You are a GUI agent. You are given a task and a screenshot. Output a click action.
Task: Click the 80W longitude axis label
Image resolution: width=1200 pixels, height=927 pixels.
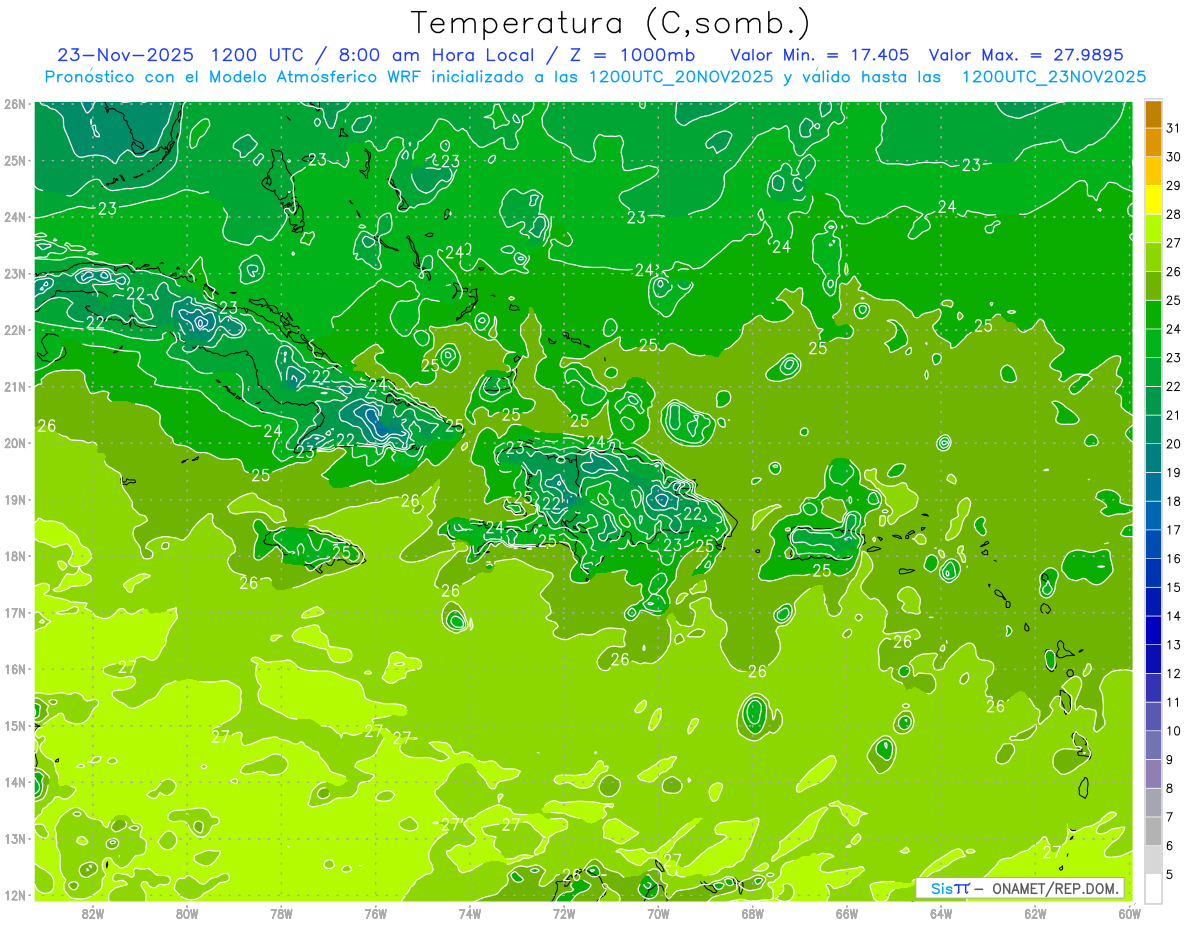point(187,912)
